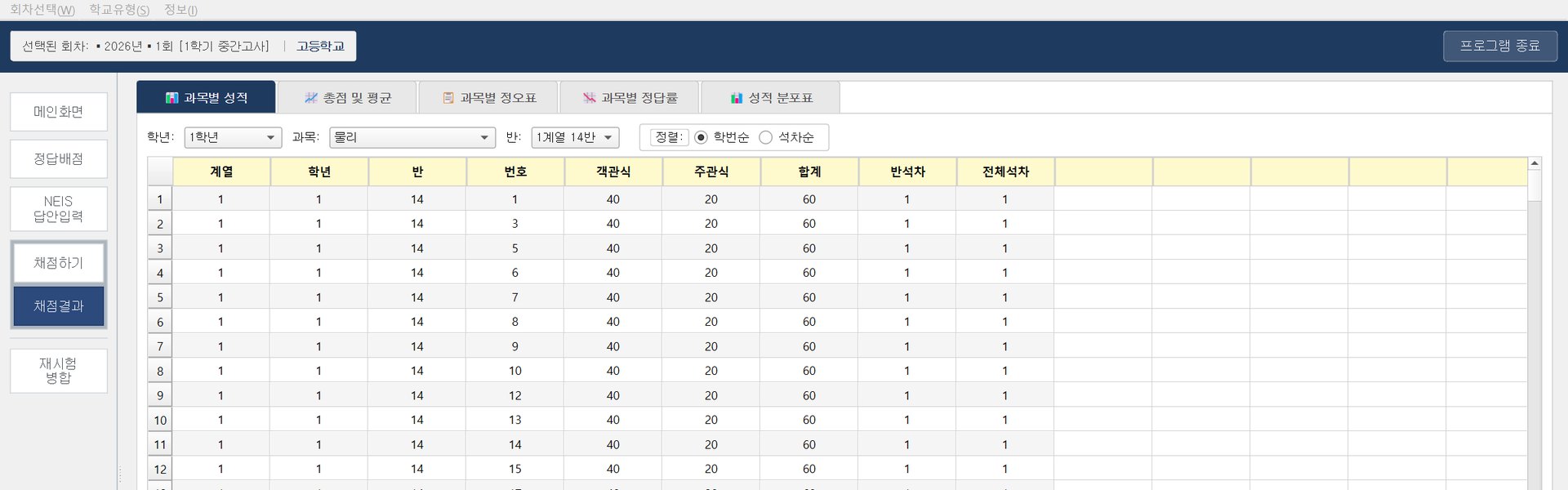Open the 정보(I) menu
Viewport: 1568px width, 490px height.
pos(180,10)
